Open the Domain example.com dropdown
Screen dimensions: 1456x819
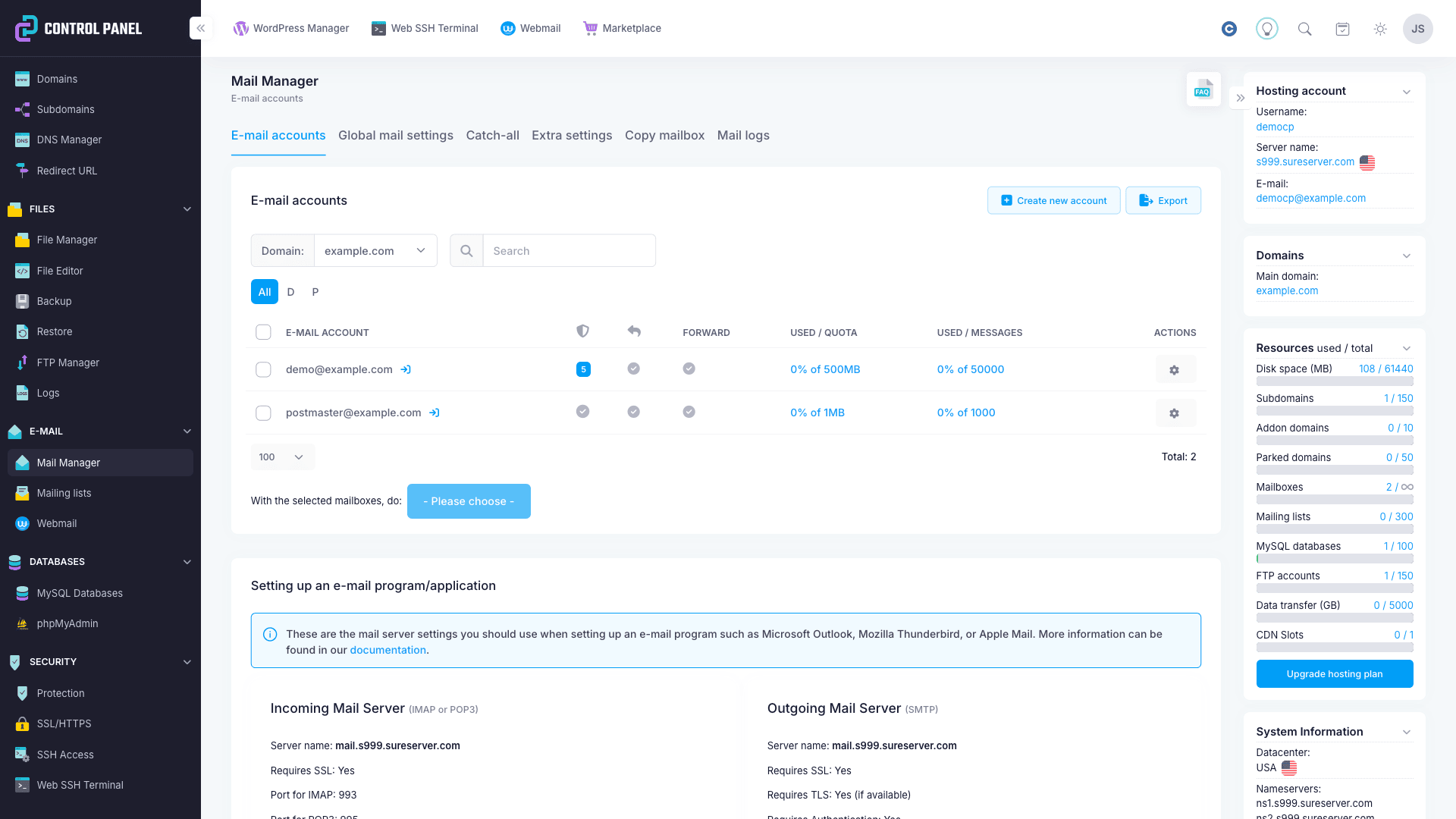[375, 251]
